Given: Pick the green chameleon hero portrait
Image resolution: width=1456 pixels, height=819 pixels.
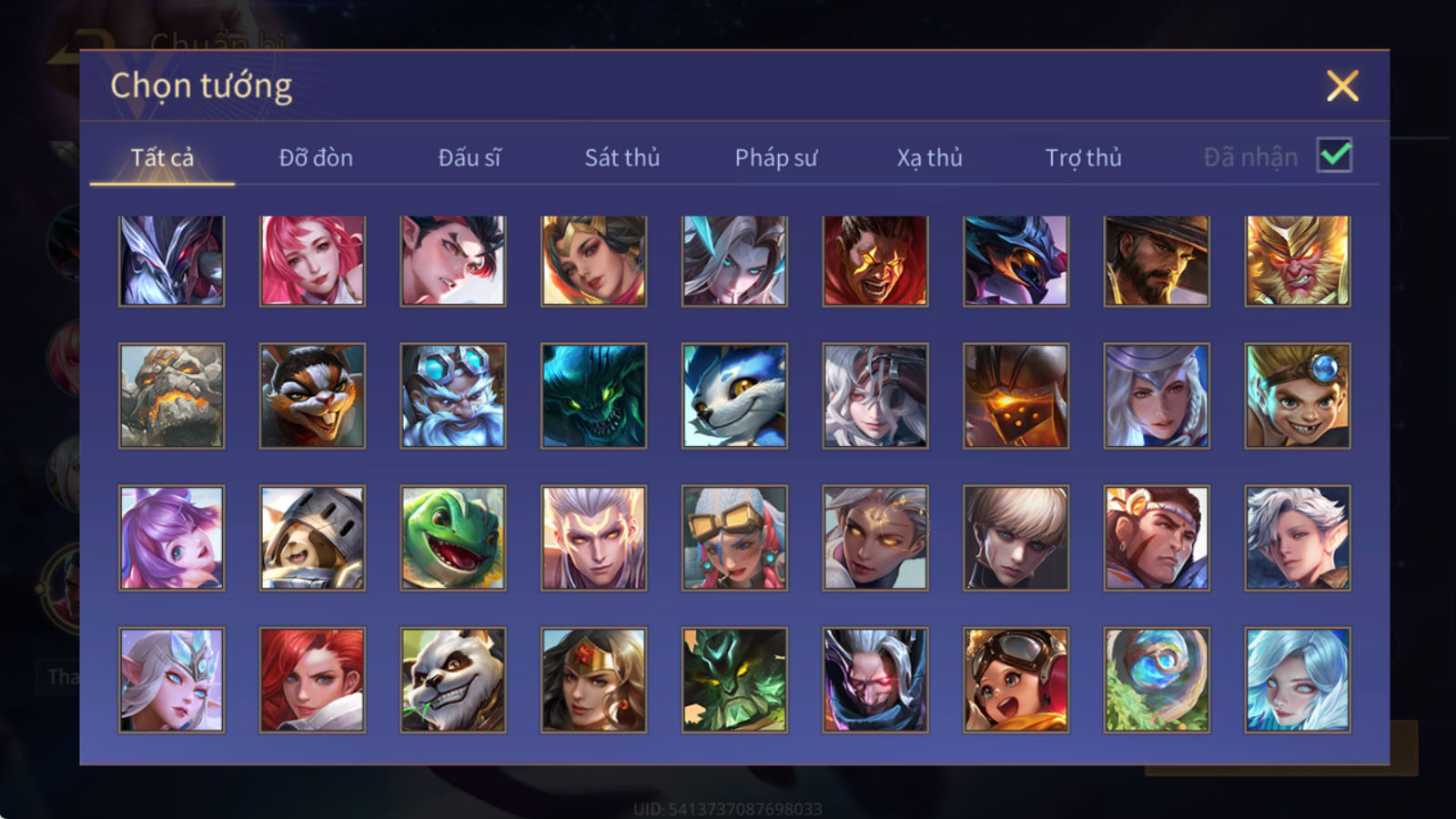Looking at the screenshot, I should [453, 538].
